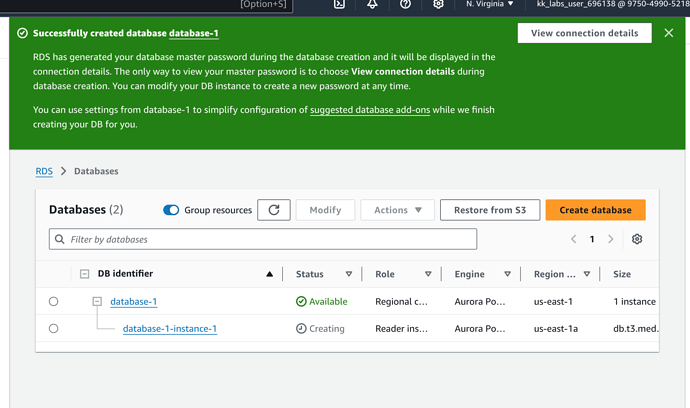Open the help question mark icon
The image size is (690, 408).
click(x=405, y=5)
